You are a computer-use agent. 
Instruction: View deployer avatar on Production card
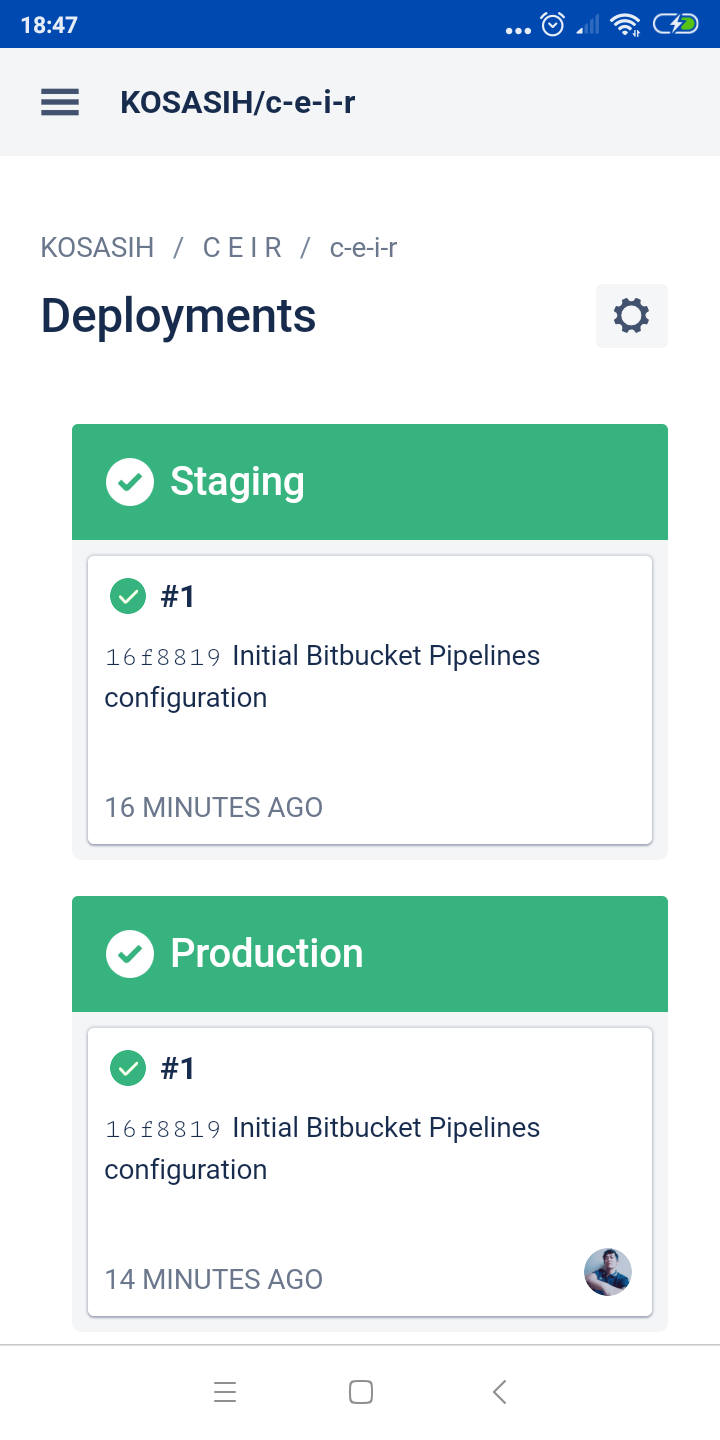tap(608, 1272)
